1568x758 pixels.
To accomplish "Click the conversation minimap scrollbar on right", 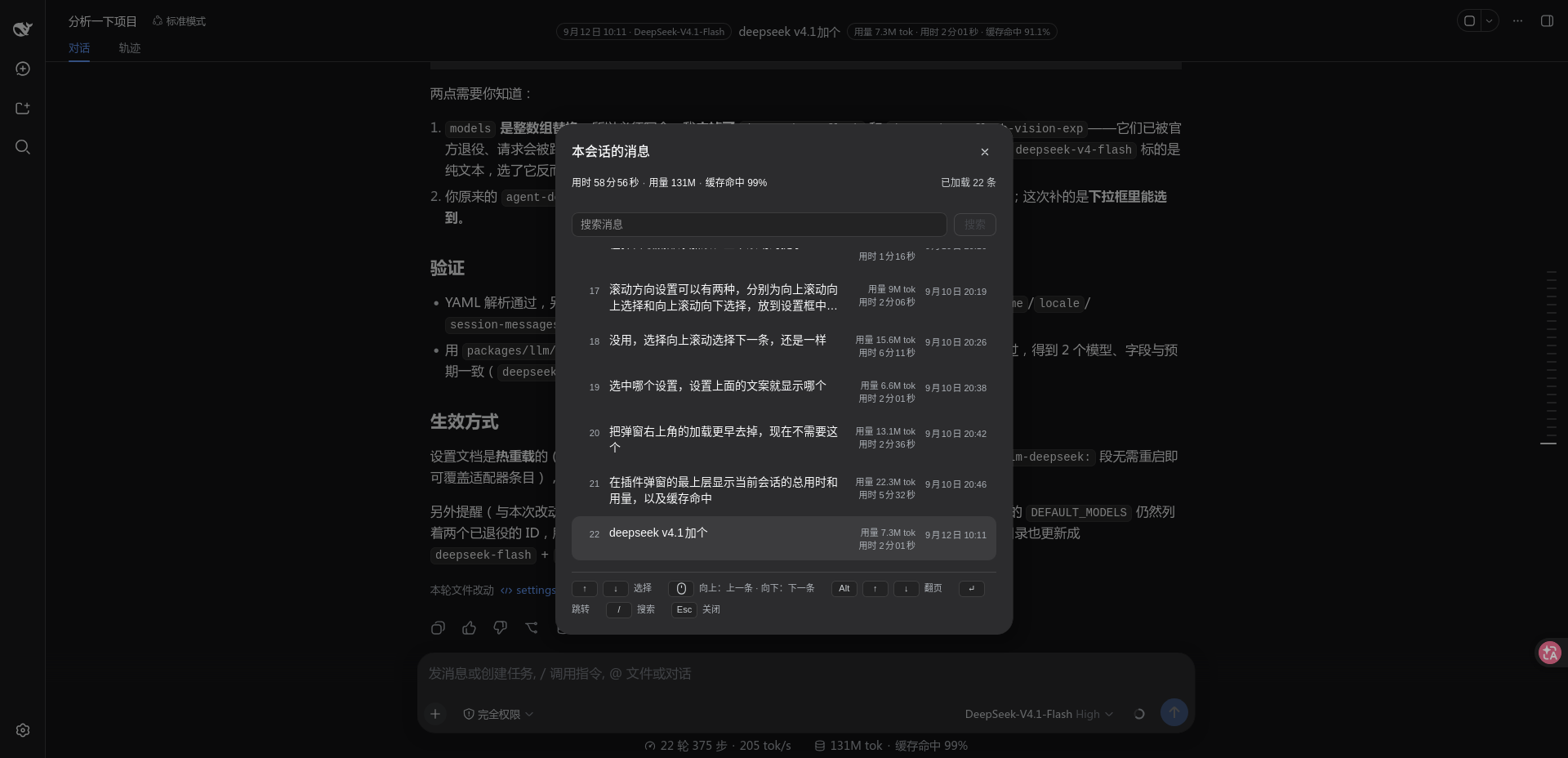I will (1551, 357).
